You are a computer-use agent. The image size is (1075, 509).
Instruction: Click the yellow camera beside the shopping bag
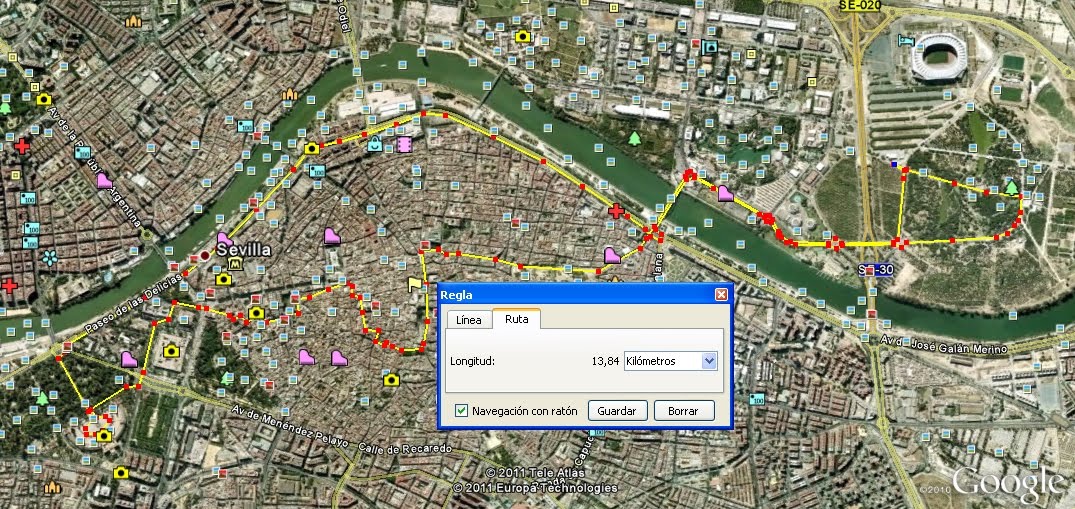click(312, 148)
